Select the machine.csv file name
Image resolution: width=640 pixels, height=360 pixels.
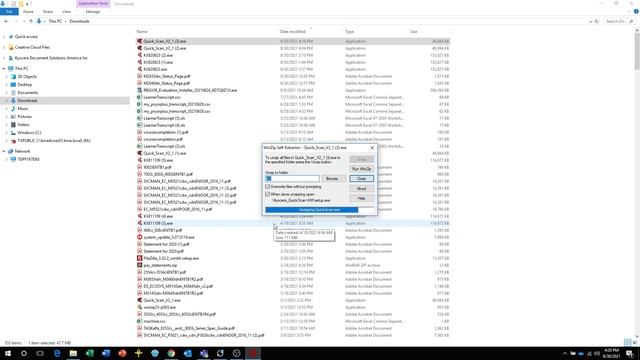click(x=155, y=321)
